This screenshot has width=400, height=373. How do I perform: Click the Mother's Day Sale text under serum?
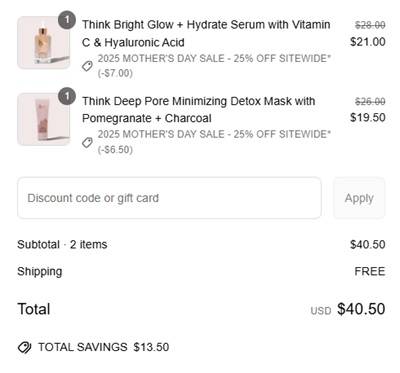pos(214,65)
